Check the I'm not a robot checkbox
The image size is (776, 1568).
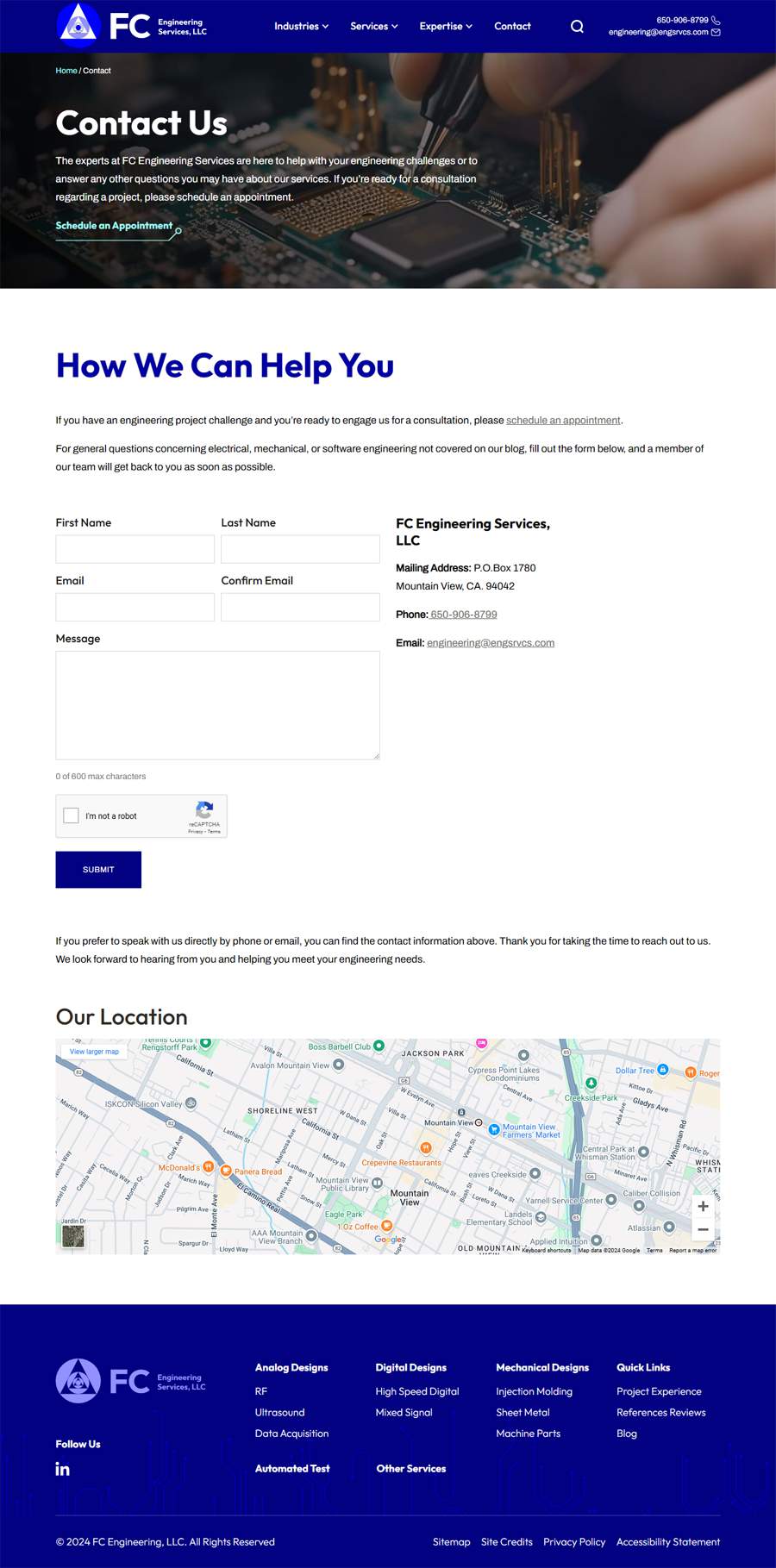pyautogui.click(x=72, y=815)
